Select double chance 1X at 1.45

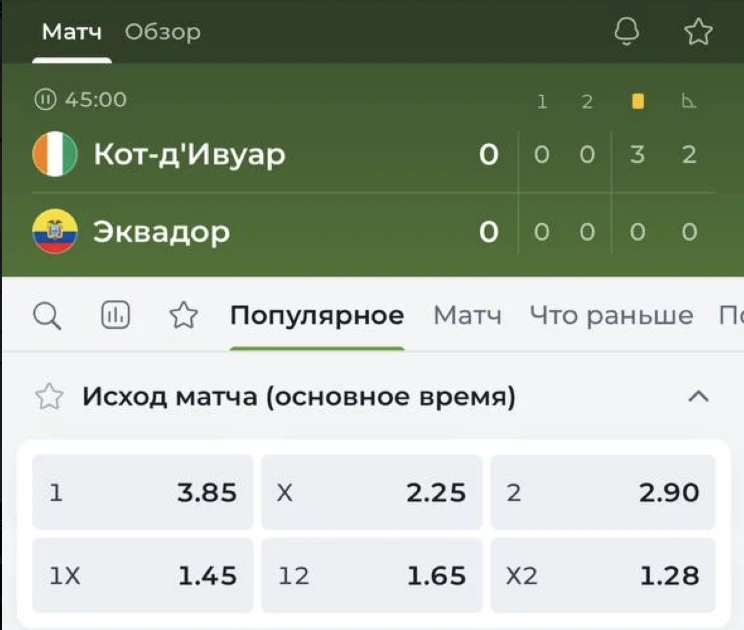(143, 575)
